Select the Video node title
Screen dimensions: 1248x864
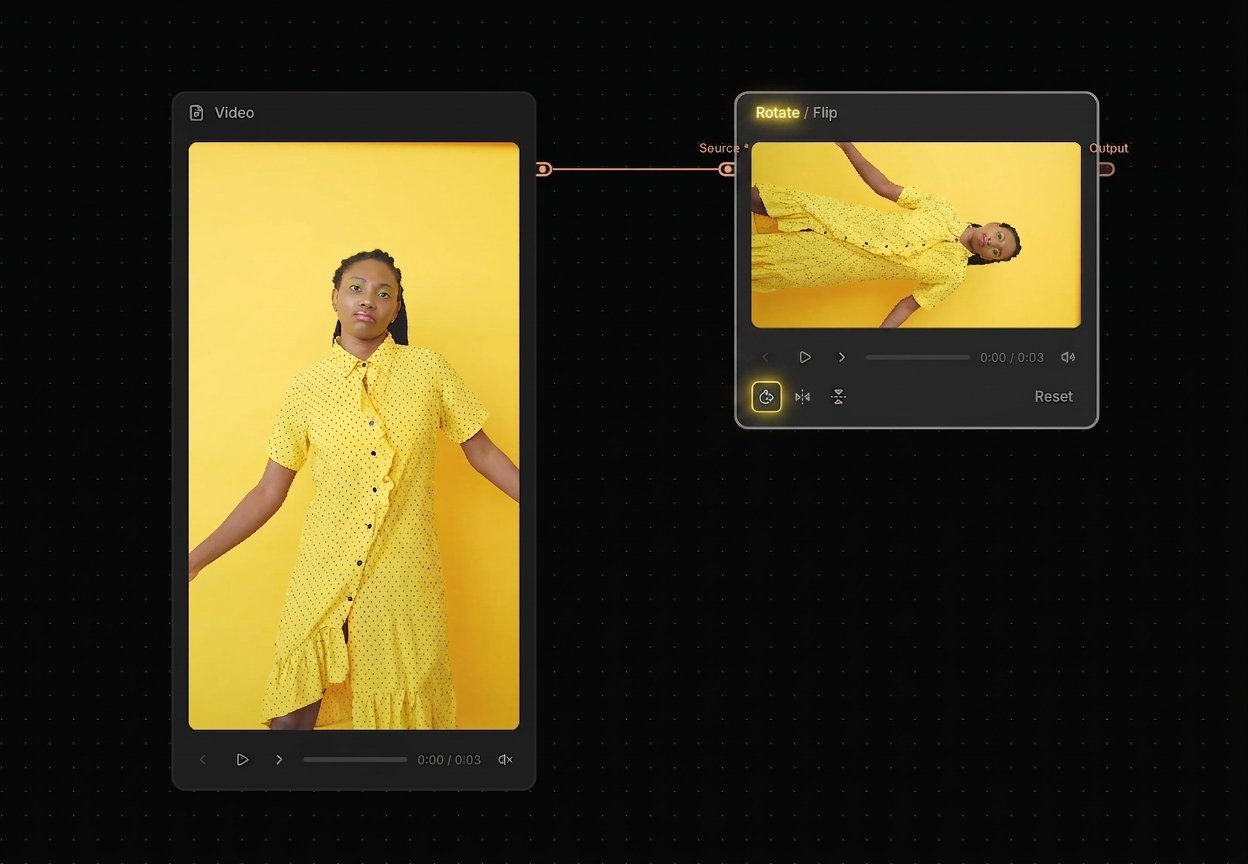point(234,113)
